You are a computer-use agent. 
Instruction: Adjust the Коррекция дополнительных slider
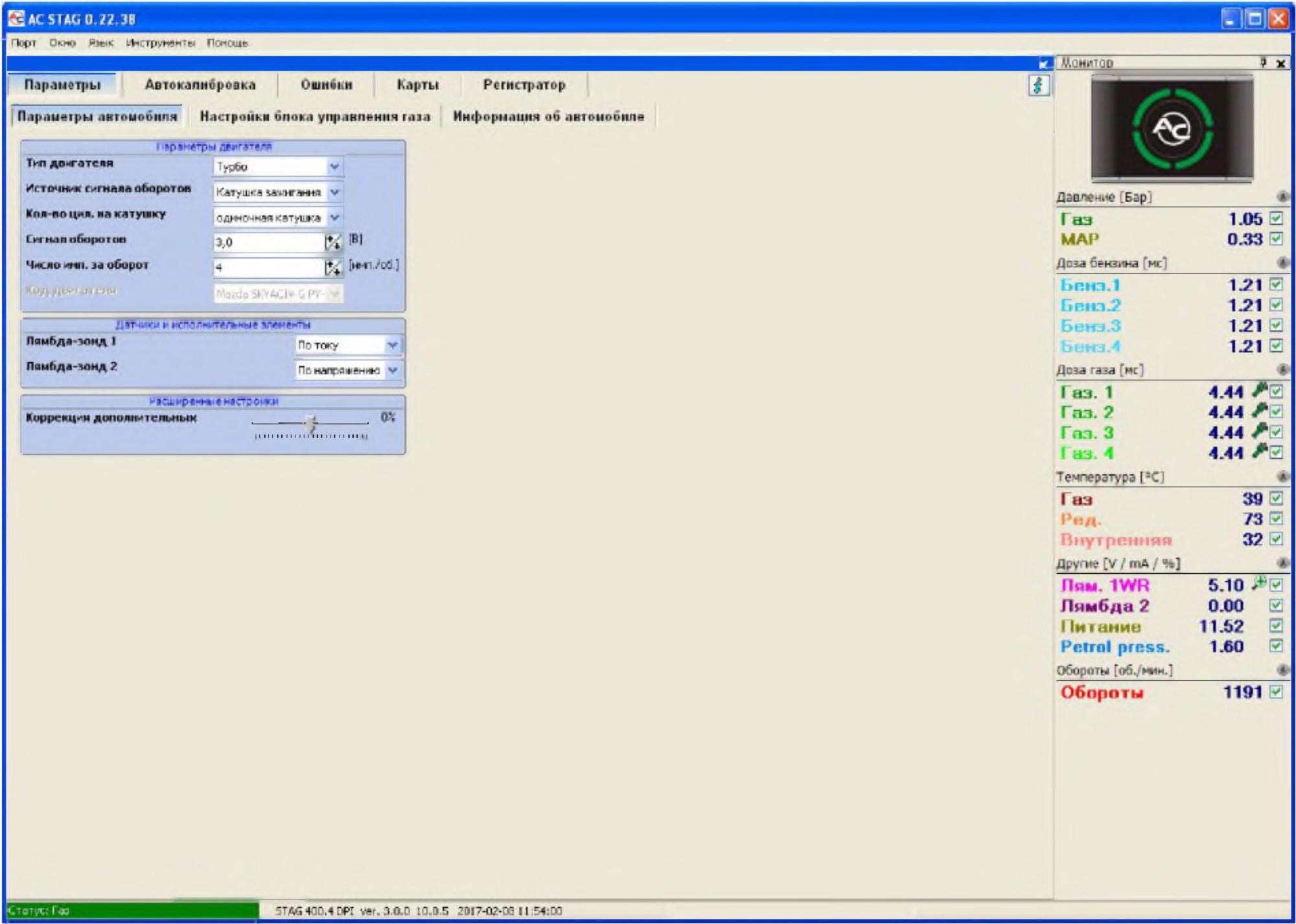point(311,424)
